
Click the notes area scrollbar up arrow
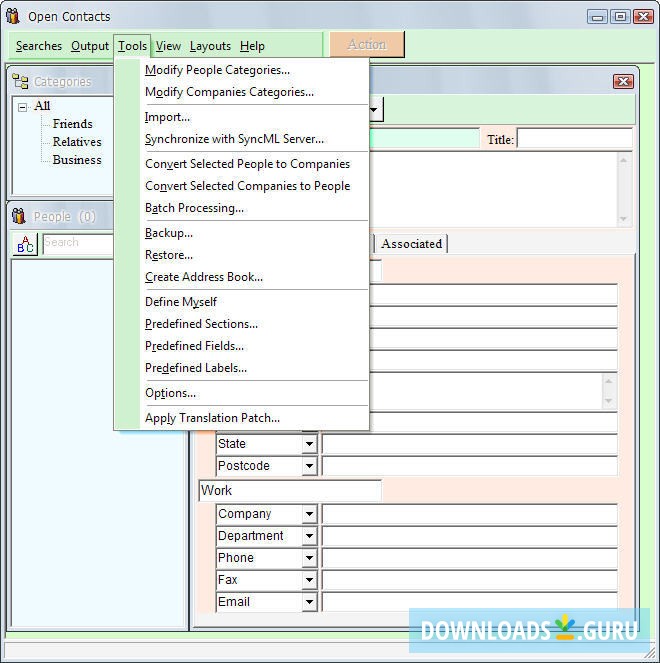[x=623, y=160]
